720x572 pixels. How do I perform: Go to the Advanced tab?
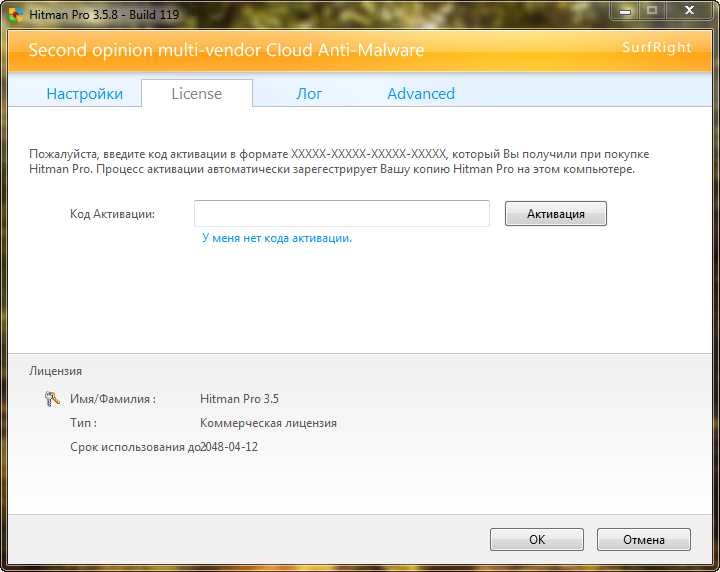click(421, 94)
